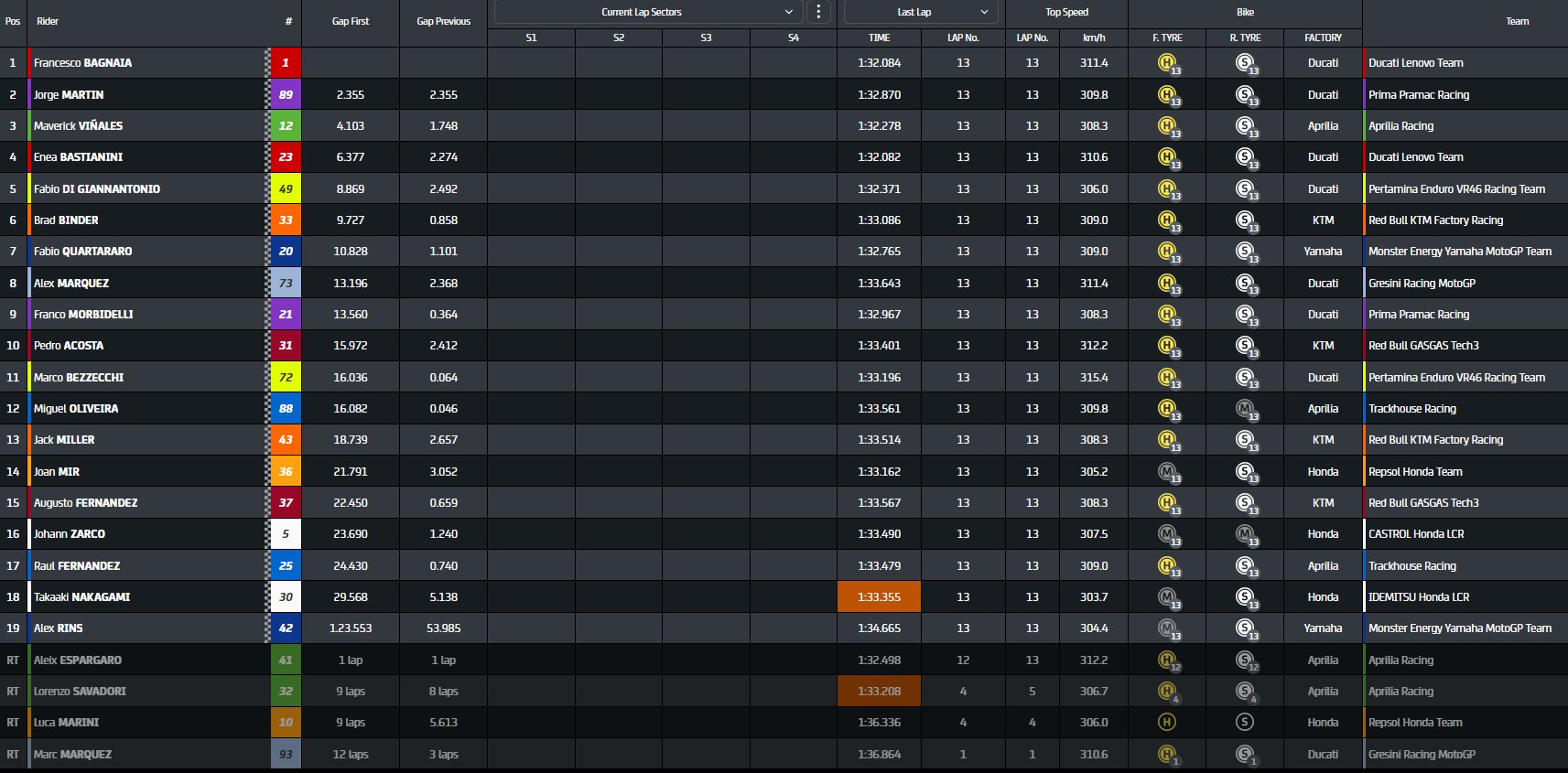Click Marc Marquez's 12 laps gap
The height and width of the screenshot is (773, 1568).
pyautogui.click(x=351, y=754)
